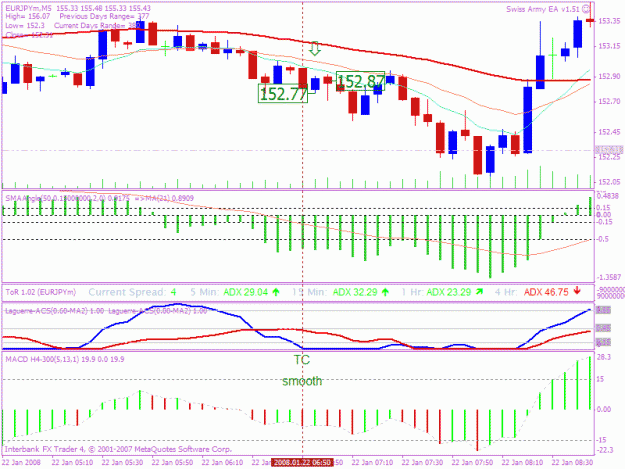Click the SMAAngle indicator label
The height and width of the screenshot is (469, 625).
tap(100, 198)
